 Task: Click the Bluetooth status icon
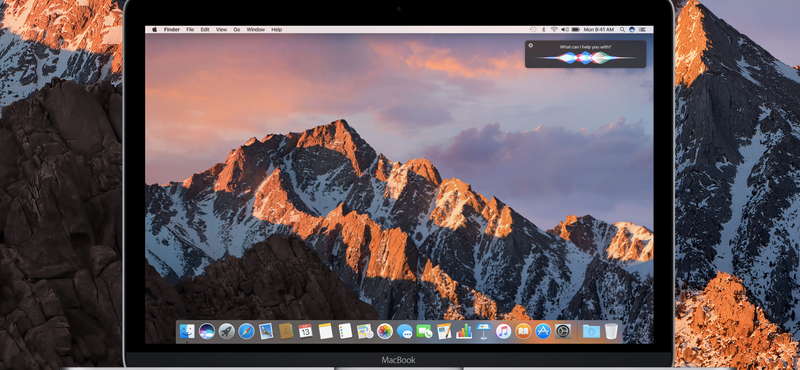[x=543, y=30]
